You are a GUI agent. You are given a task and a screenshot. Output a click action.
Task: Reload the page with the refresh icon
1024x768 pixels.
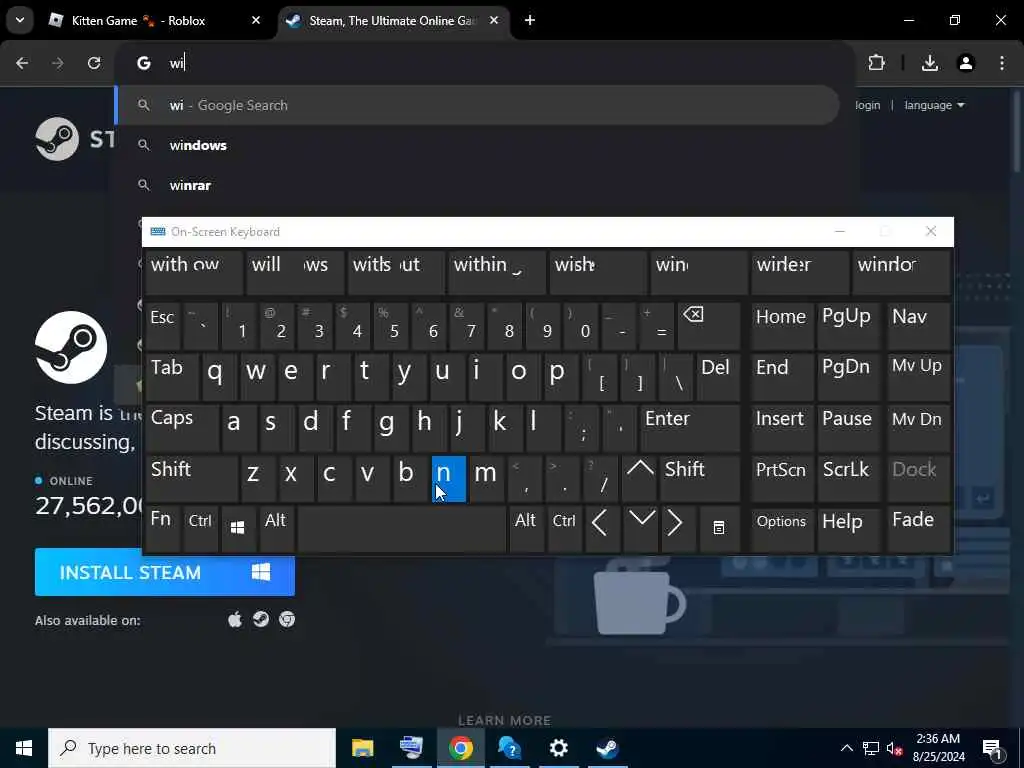coord(94,63)
